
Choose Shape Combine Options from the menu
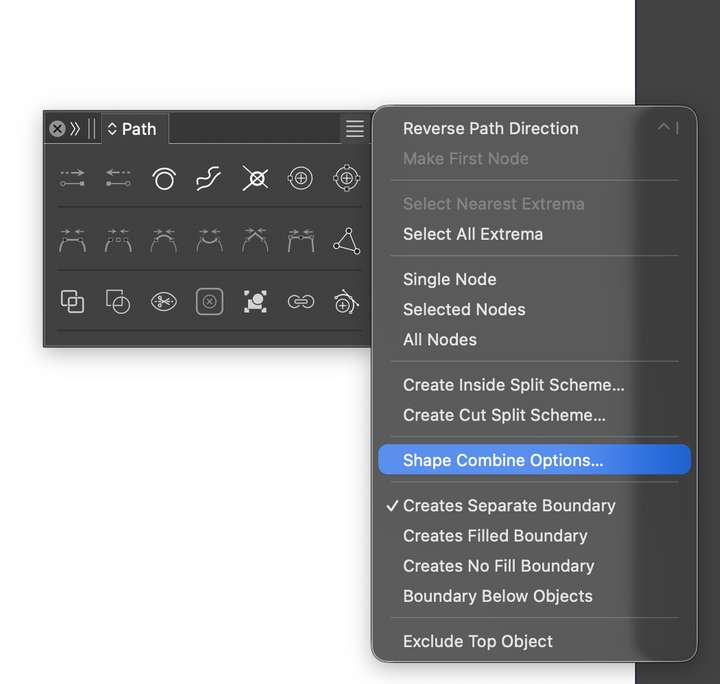(x=503, y=461)
